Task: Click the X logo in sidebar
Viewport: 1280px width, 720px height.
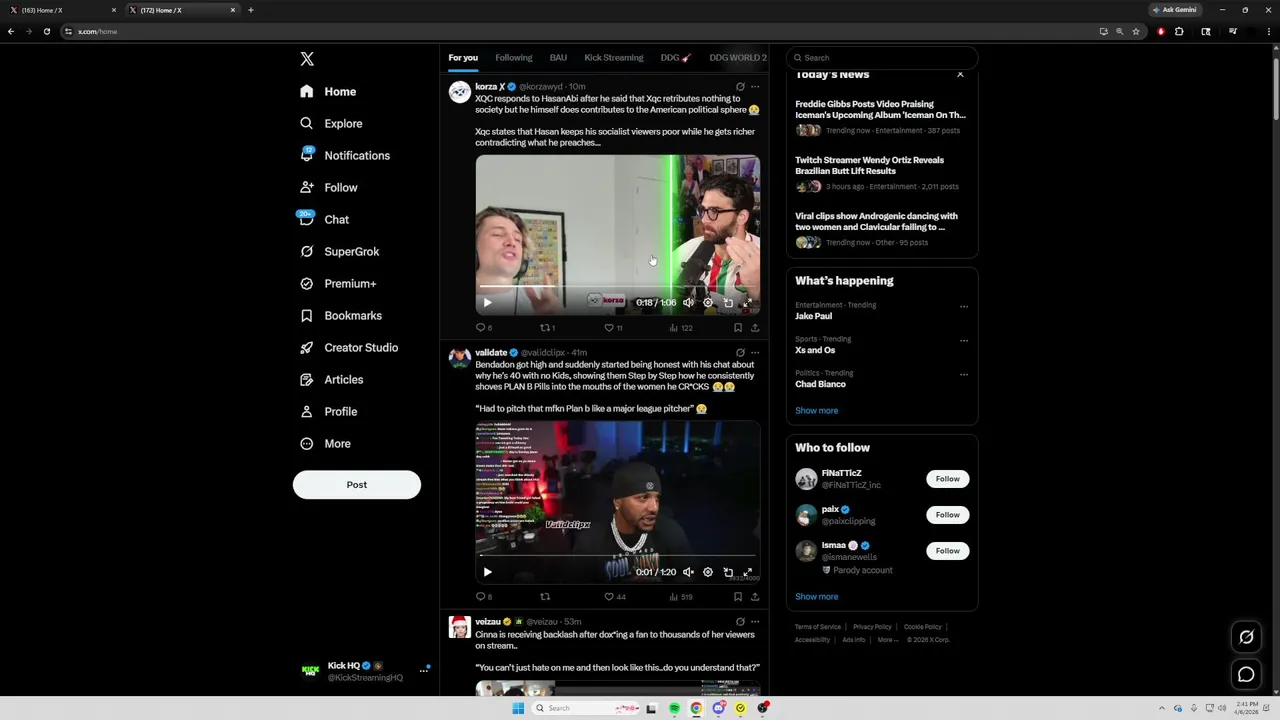Action: click(x=307, y=59)
